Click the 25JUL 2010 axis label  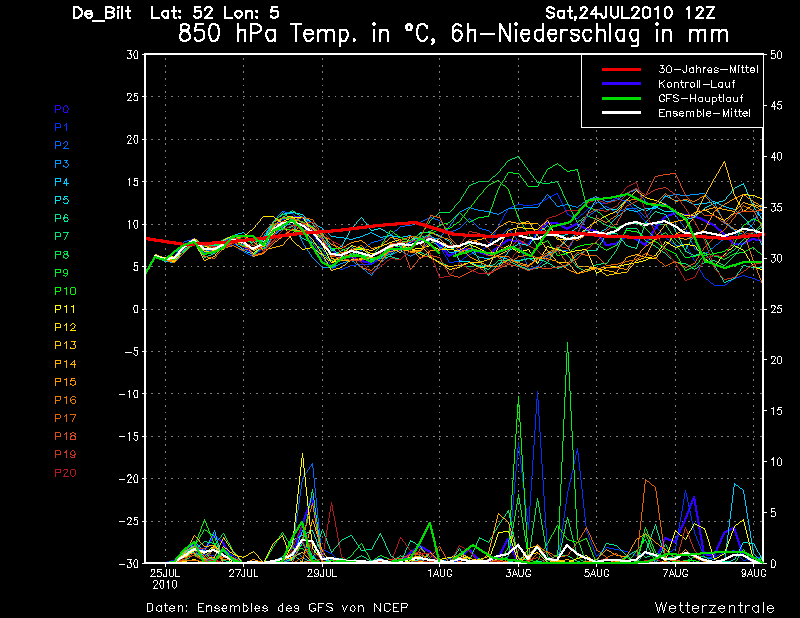(x=165, y=579)
